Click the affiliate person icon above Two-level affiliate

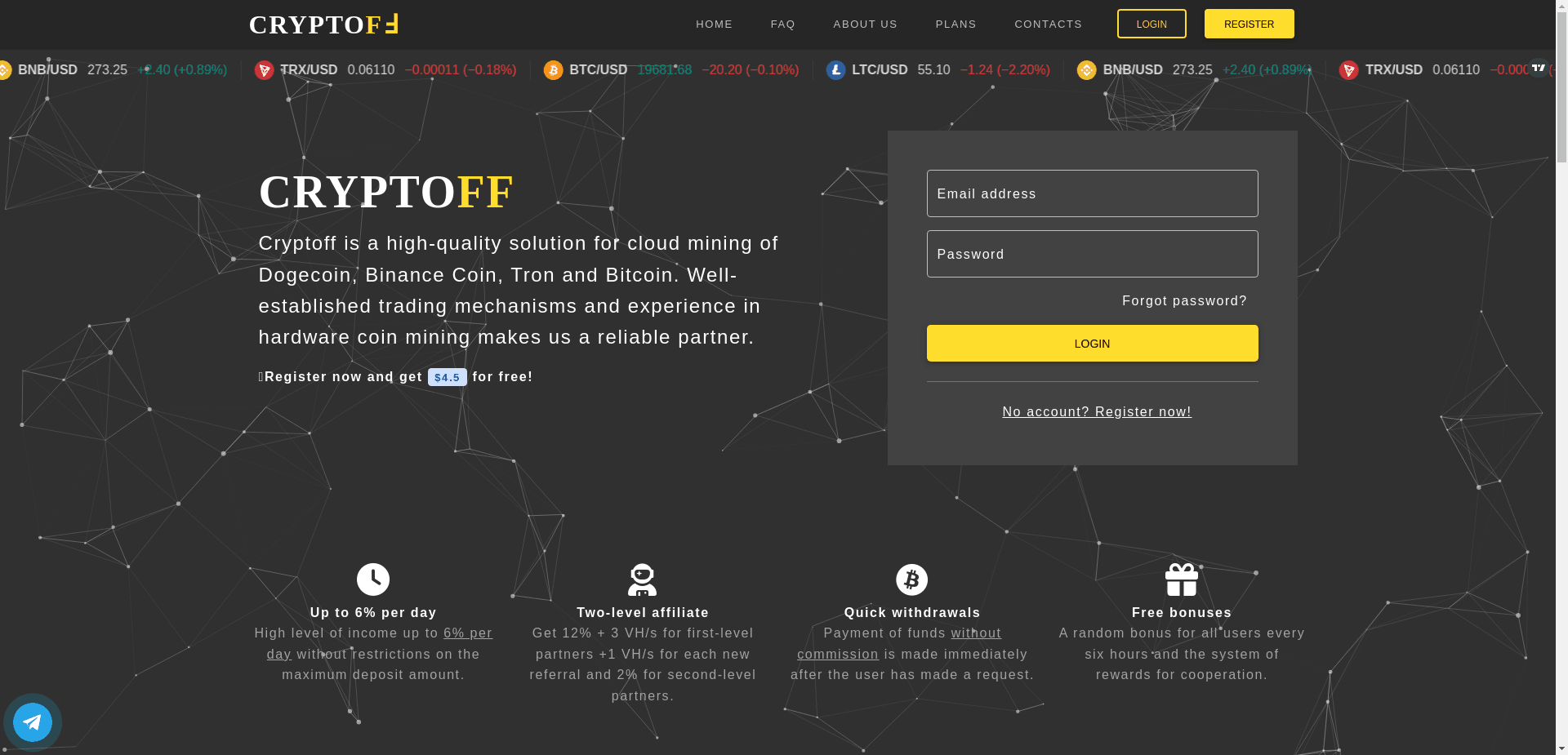click(x=643, y=580)
